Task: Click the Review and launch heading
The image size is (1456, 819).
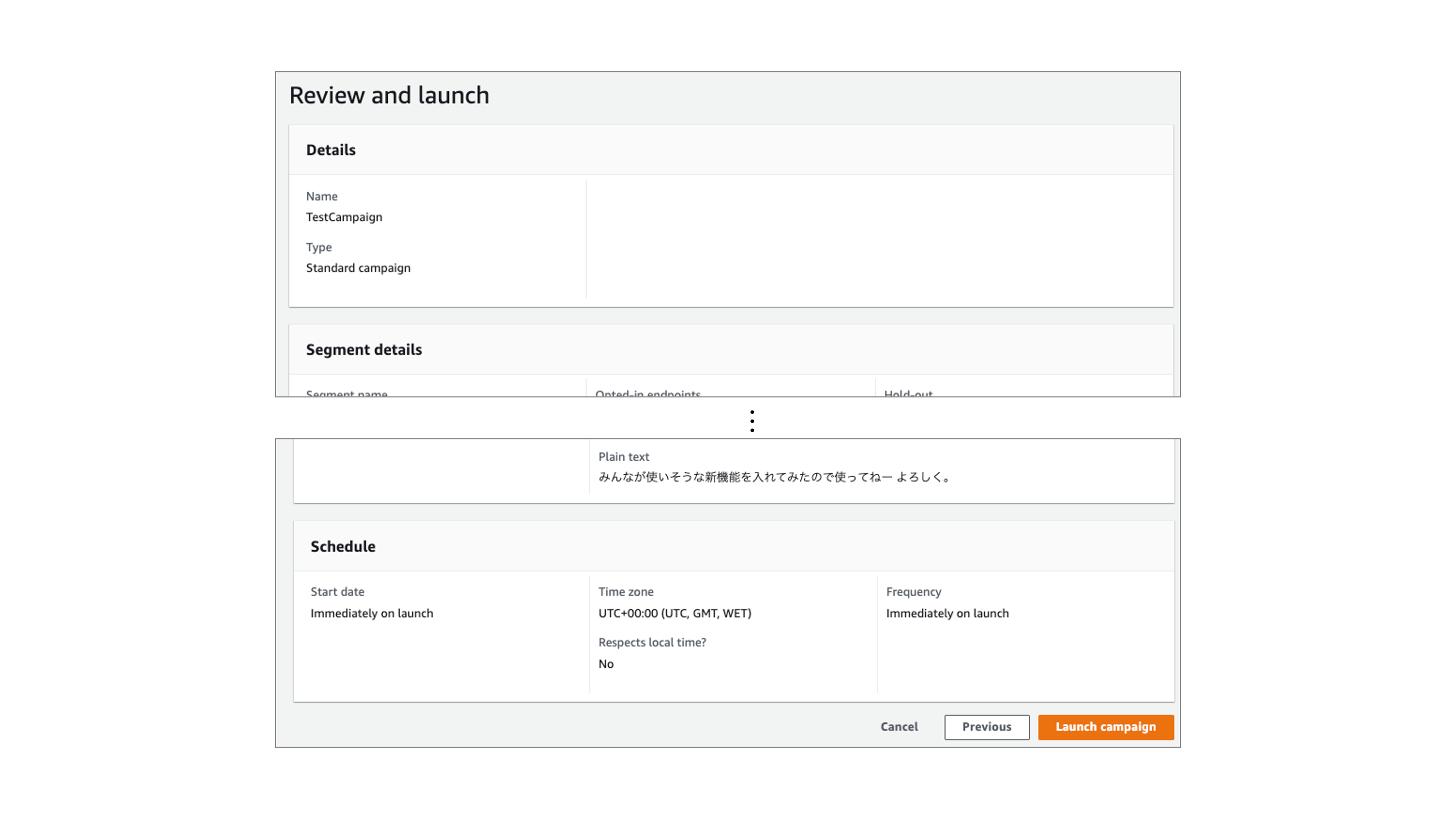Action: pyautogui.click(x=389, y=95)
